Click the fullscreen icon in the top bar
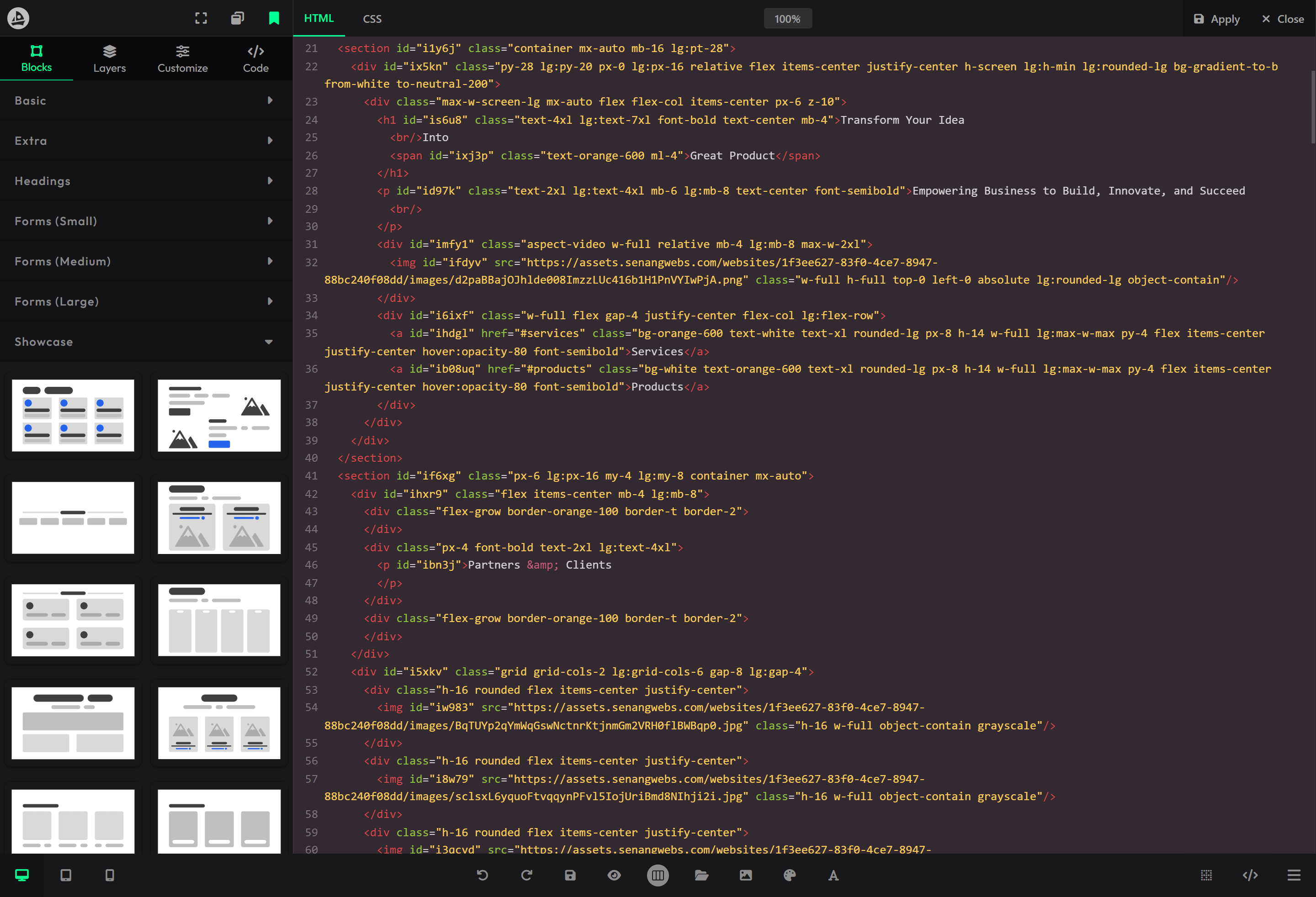The image size is (1316, 897). (201, 18)
